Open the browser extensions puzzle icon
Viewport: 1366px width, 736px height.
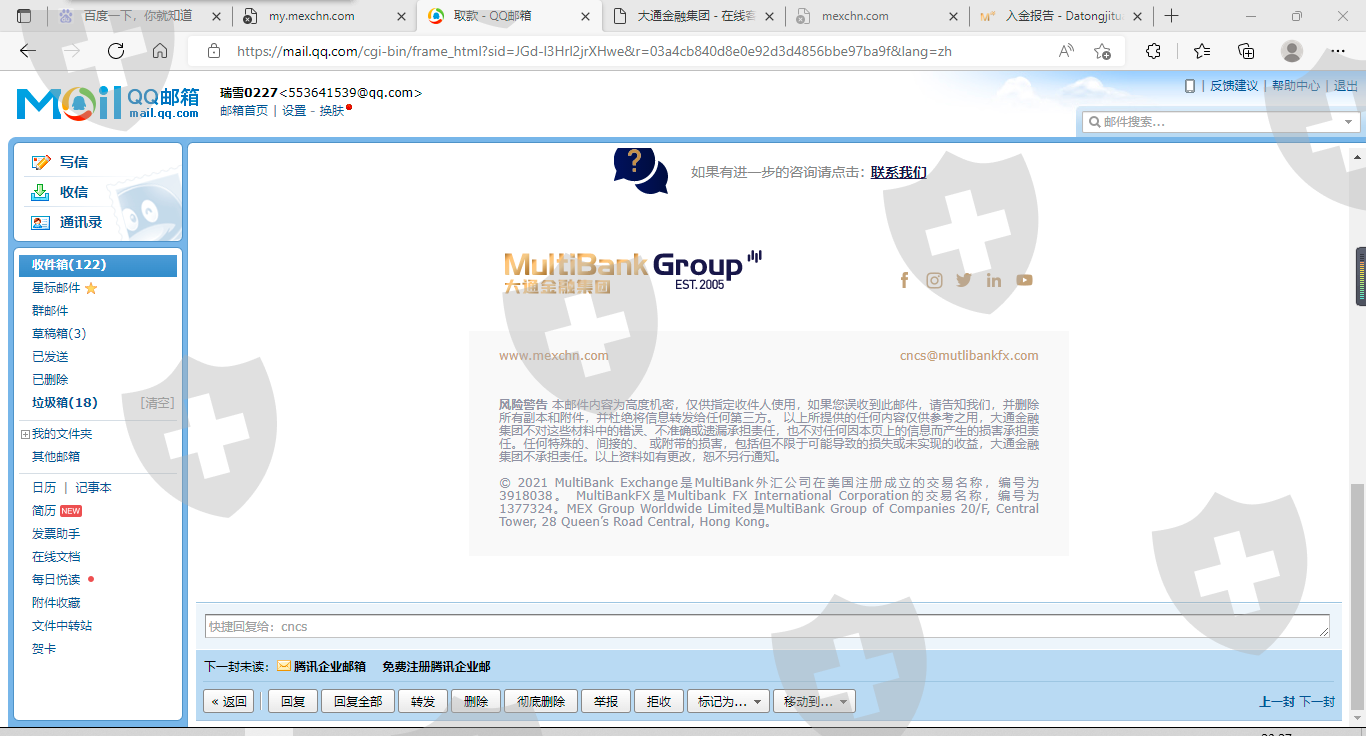click(1153, 51)
